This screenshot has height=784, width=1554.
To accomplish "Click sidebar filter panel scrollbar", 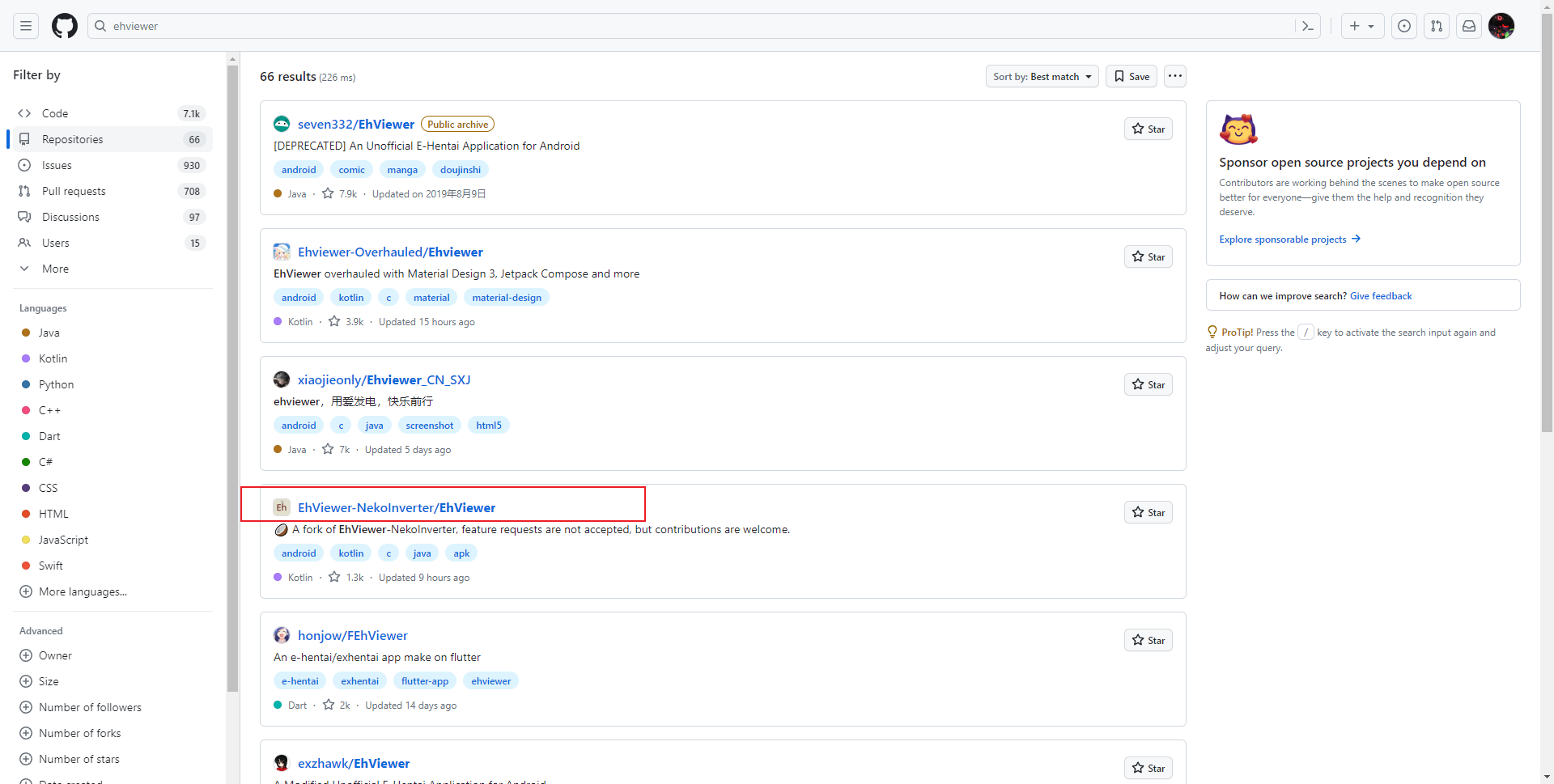I will [x=233, y=377].
